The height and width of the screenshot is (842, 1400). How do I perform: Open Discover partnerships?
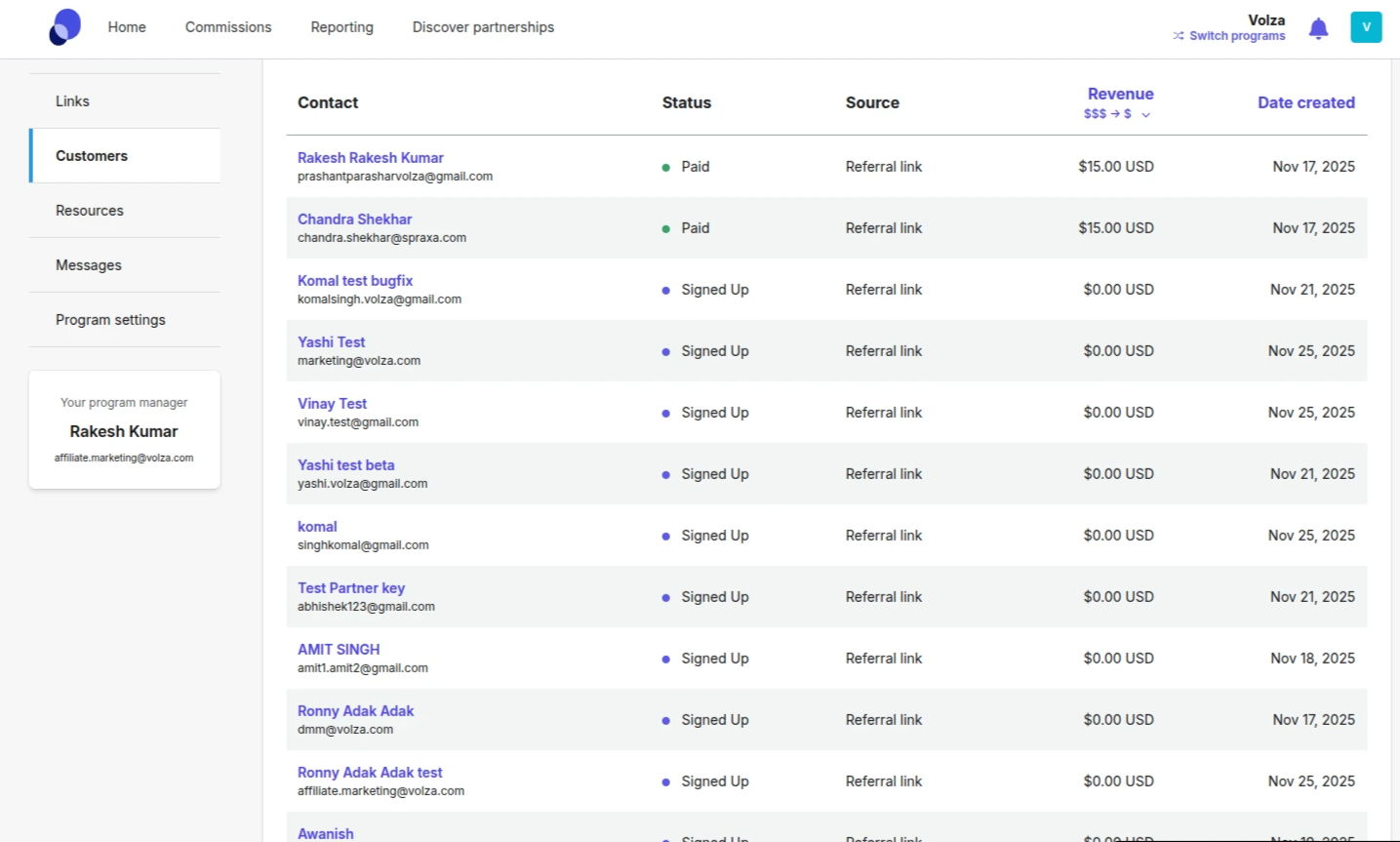483,27
